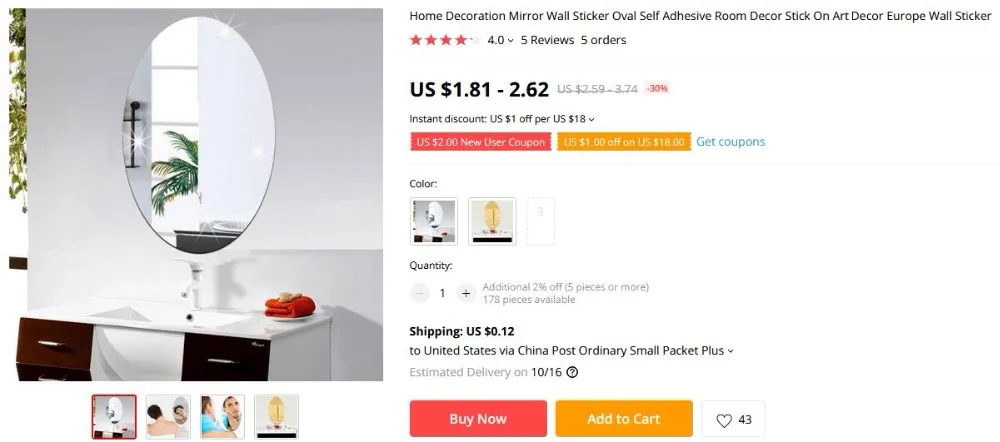
Task: Click the heart wishlist icon
Action: click(724, 420)
